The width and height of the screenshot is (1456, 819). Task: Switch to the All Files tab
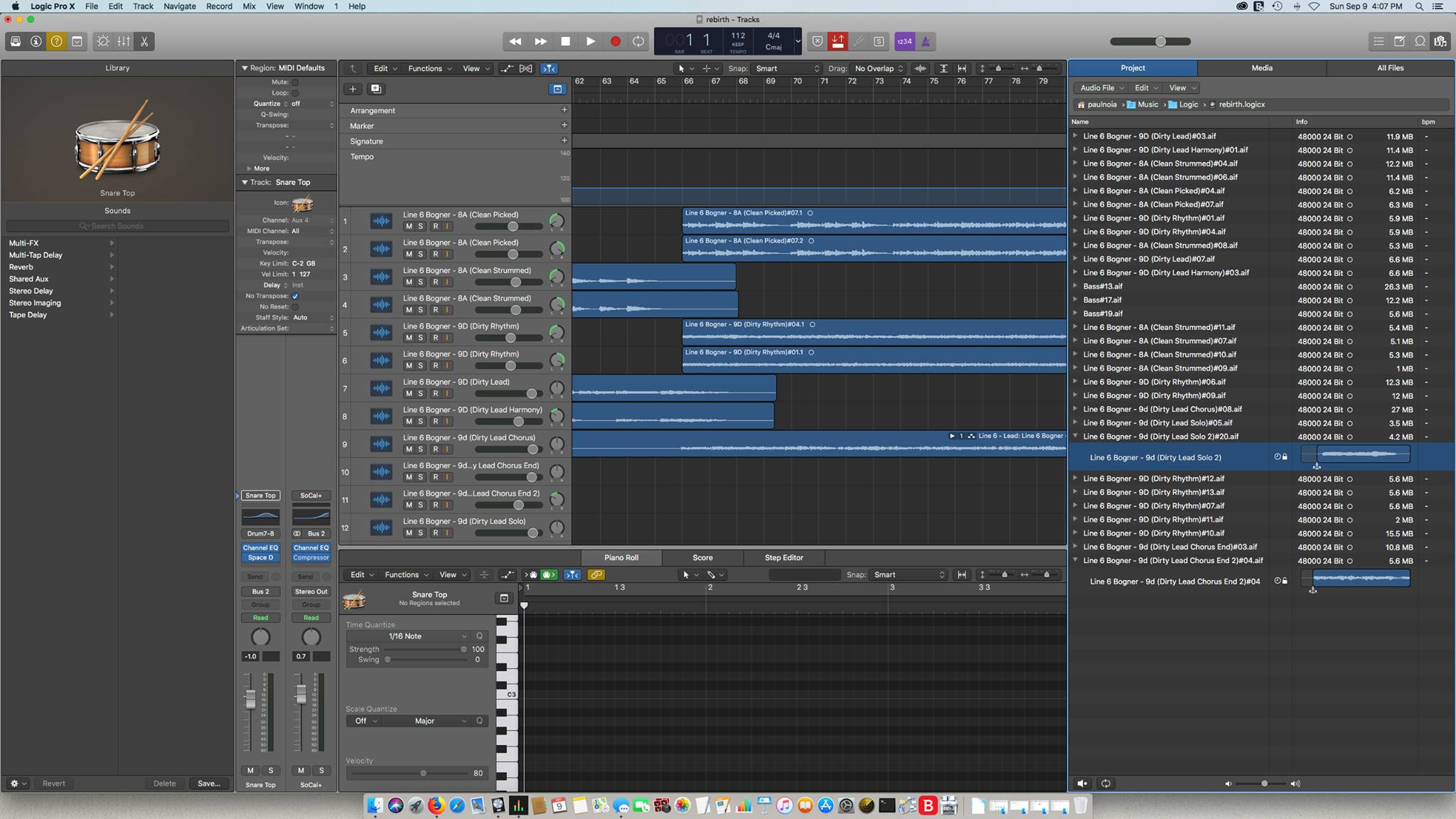[1390, 68]
